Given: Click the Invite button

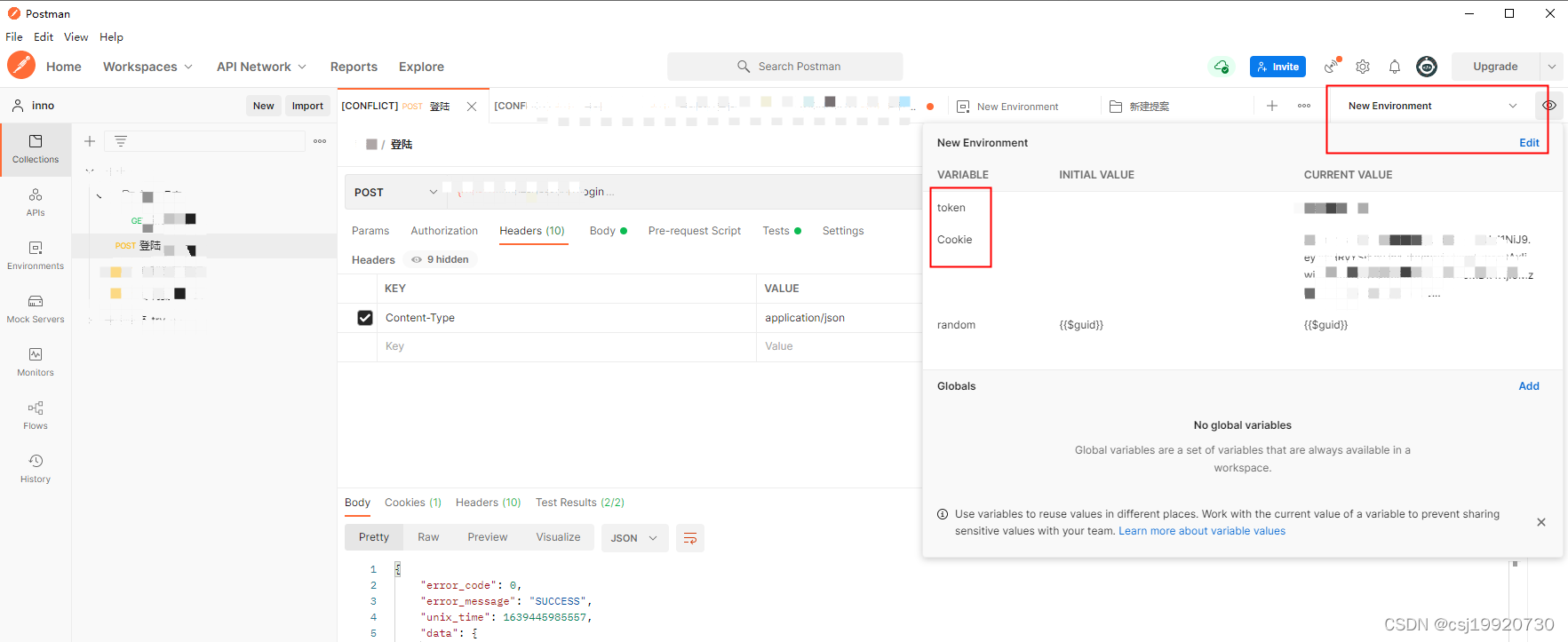Looking at the screenshot, I should pos(1277,67).
